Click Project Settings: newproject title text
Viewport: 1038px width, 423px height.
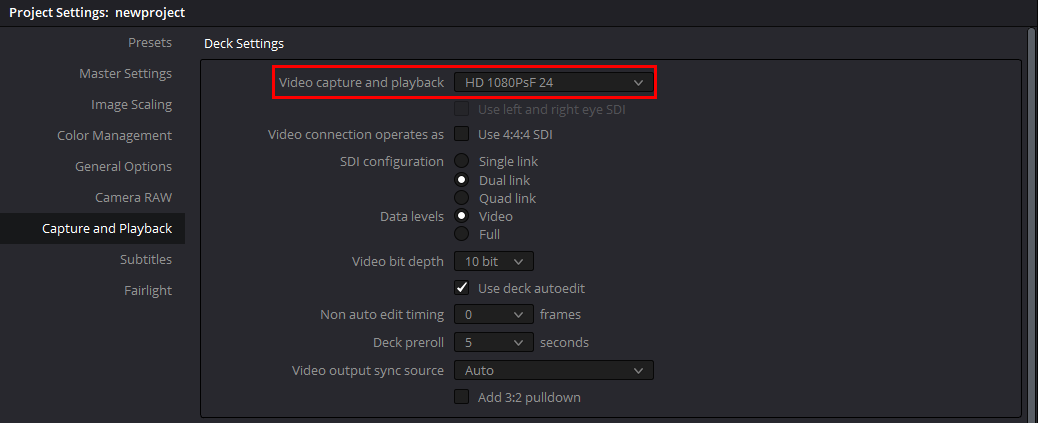click(x=97, y=13)
